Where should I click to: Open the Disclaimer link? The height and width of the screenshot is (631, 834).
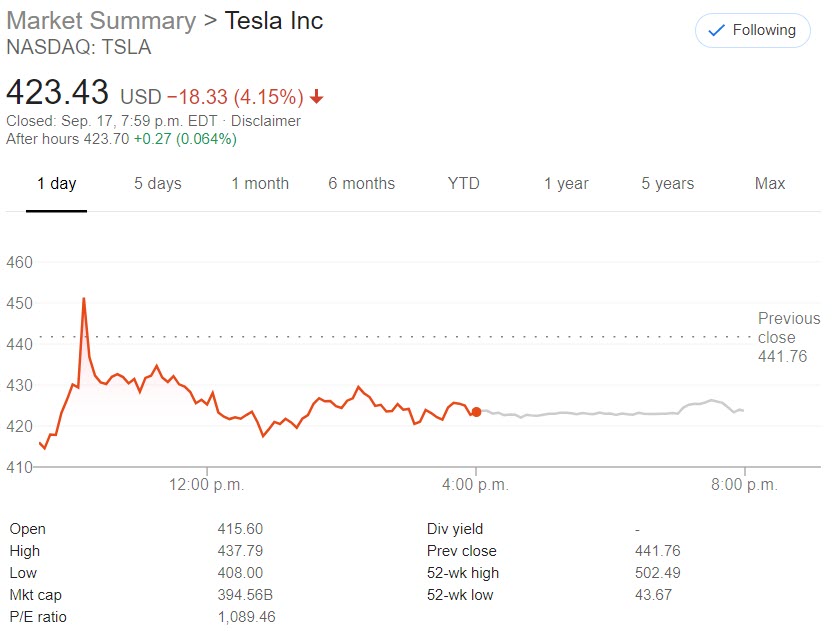(265, 121)
